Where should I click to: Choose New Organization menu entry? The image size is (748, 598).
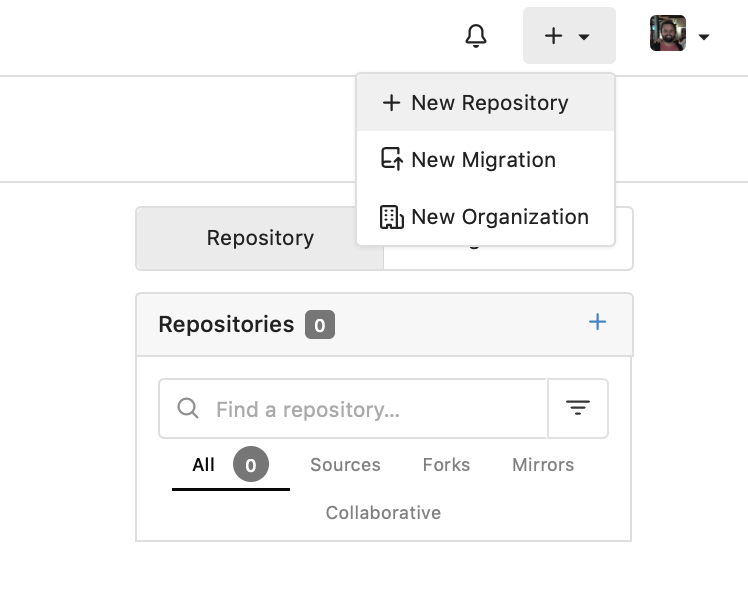point(486,217)
